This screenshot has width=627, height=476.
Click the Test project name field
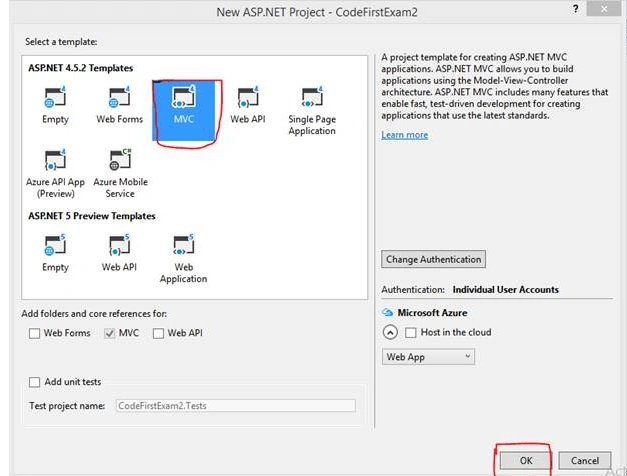(x=236, y=406)
